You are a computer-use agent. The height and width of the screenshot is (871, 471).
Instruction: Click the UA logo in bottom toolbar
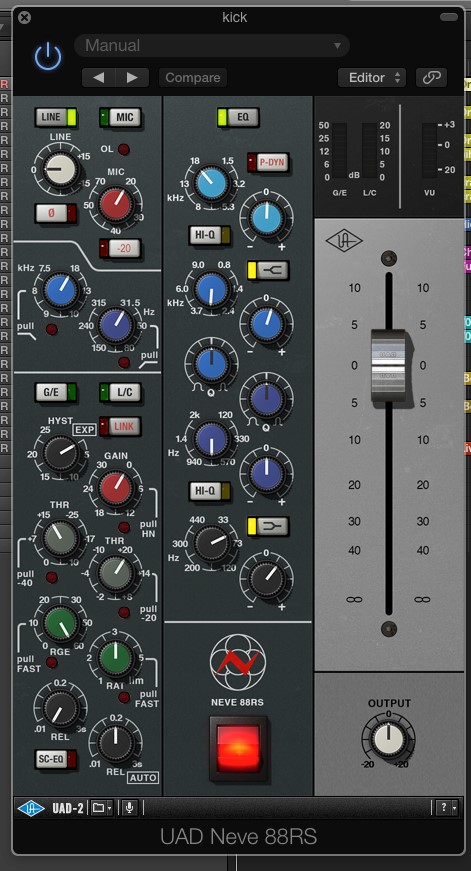31,808
